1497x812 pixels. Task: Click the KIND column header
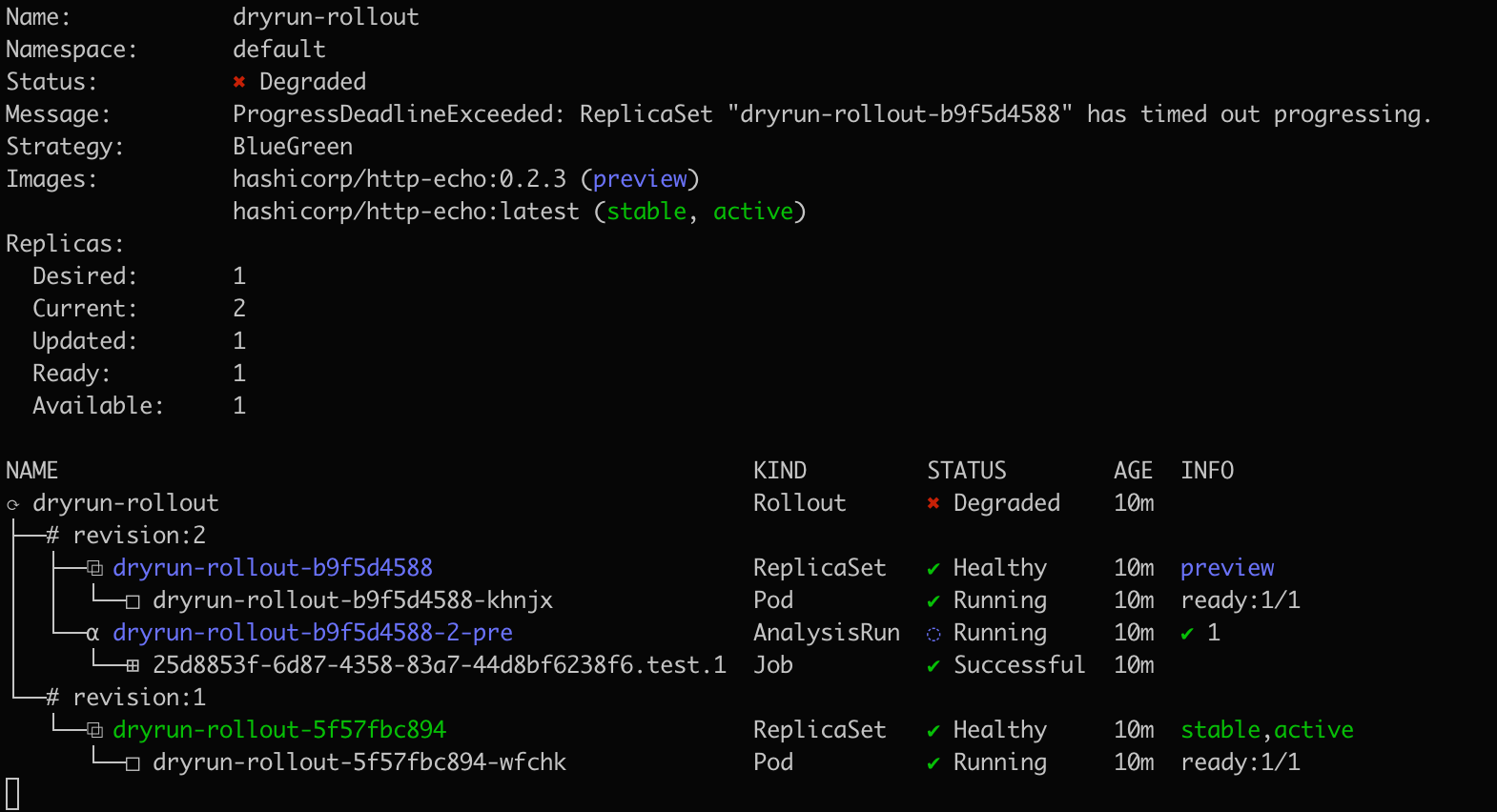coord(780,471)
